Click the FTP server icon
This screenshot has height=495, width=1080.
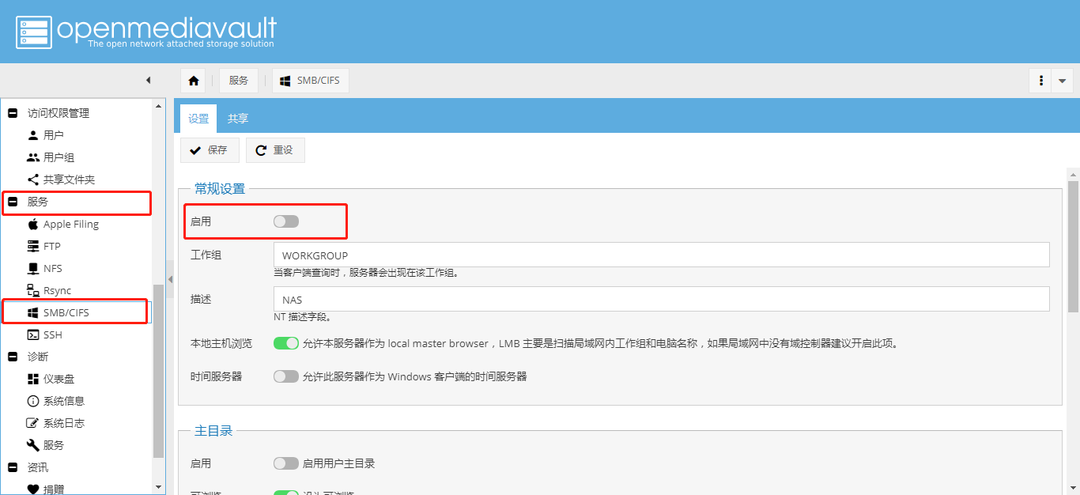pos(33,246)
